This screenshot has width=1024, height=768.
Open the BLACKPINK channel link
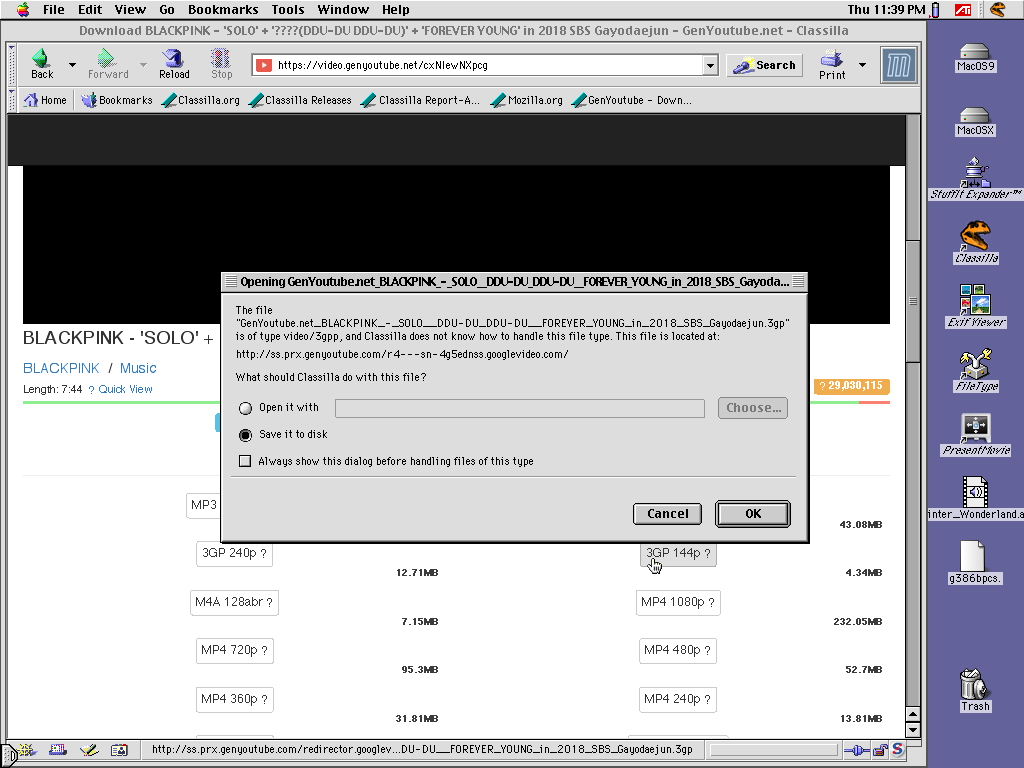(61, 368)
